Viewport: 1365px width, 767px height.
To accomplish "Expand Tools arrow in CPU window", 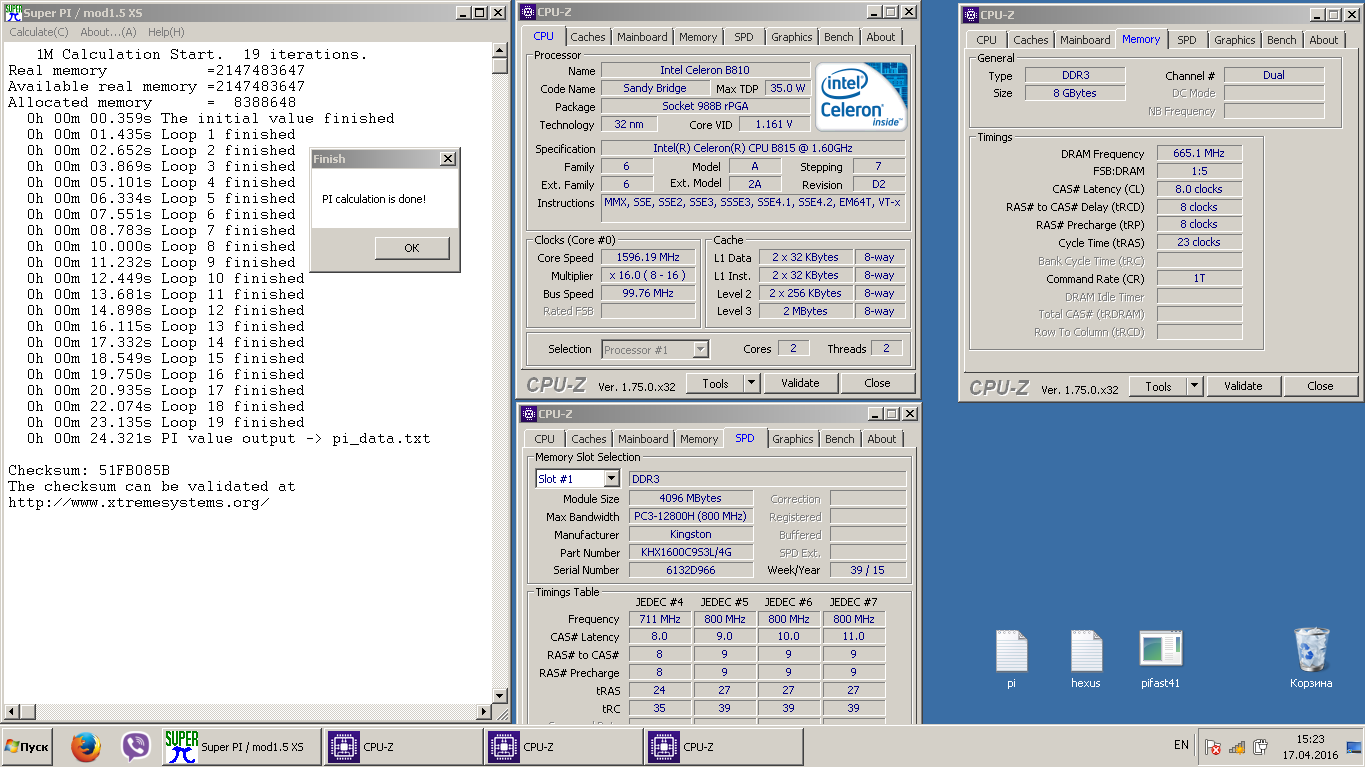I will click(752, 383).
